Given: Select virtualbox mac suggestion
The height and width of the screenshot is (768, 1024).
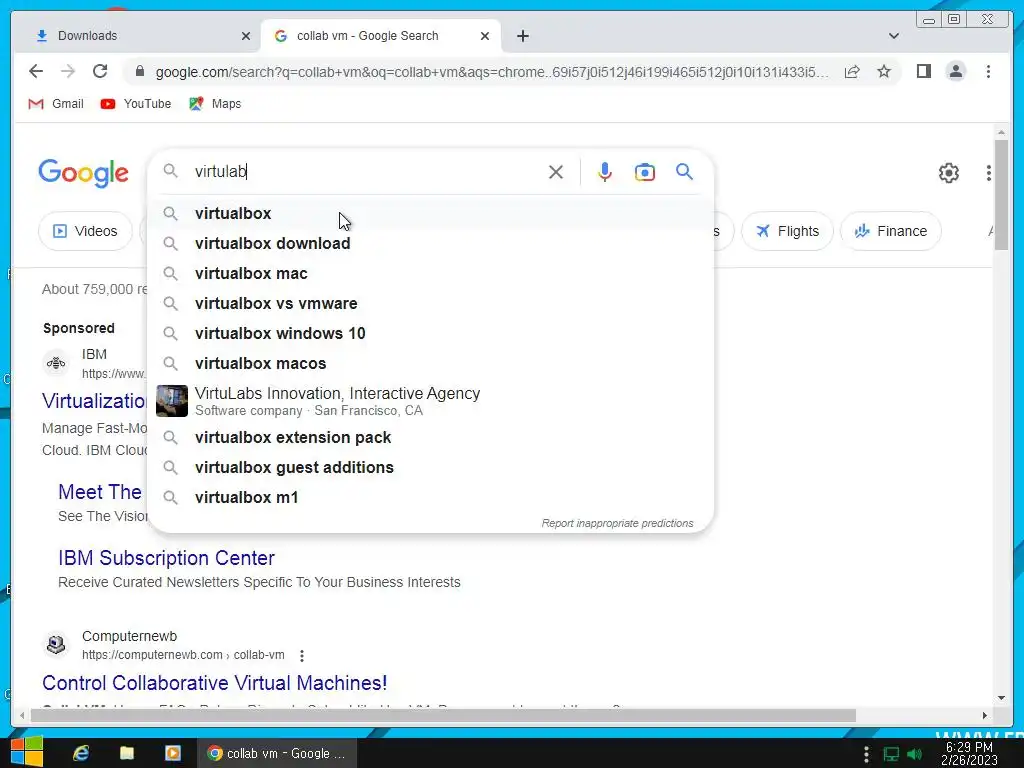Looking at the screenshot, I should (431, 274).
